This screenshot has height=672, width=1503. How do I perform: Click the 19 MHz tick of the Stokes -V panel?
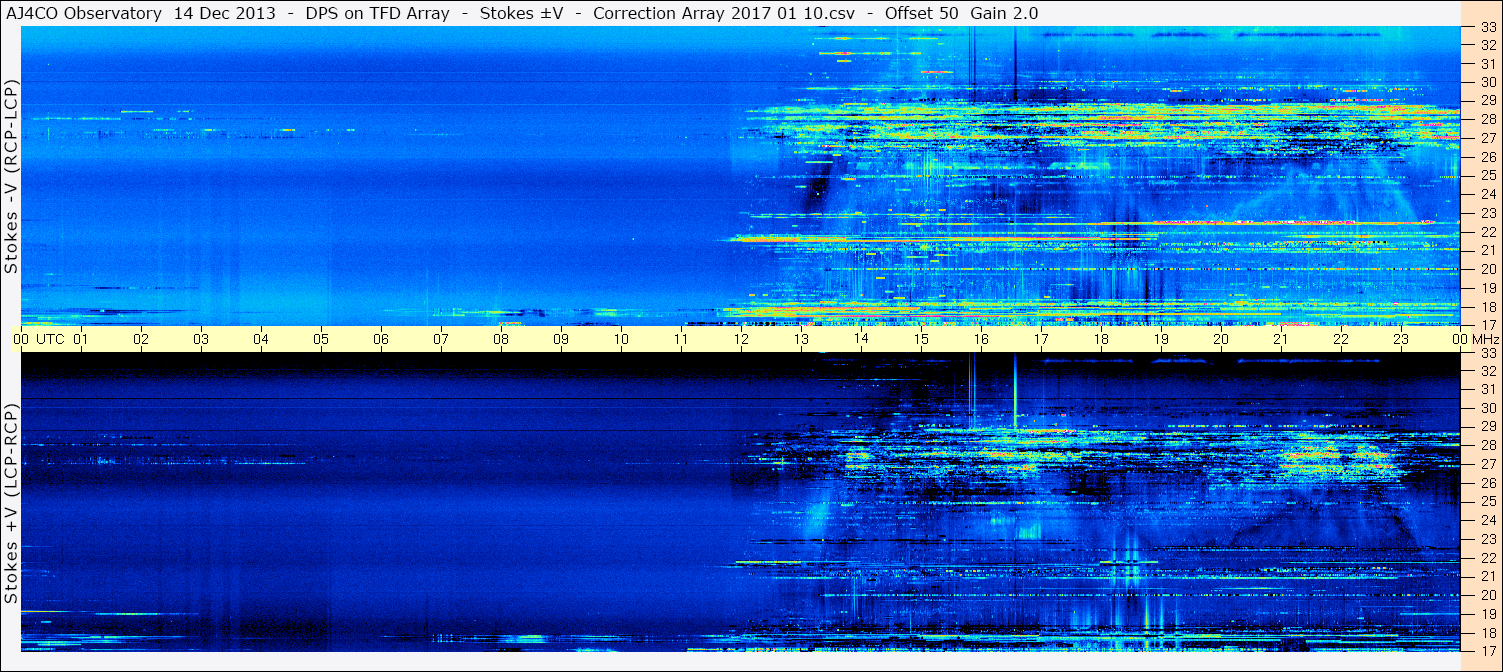(1488, 288)
